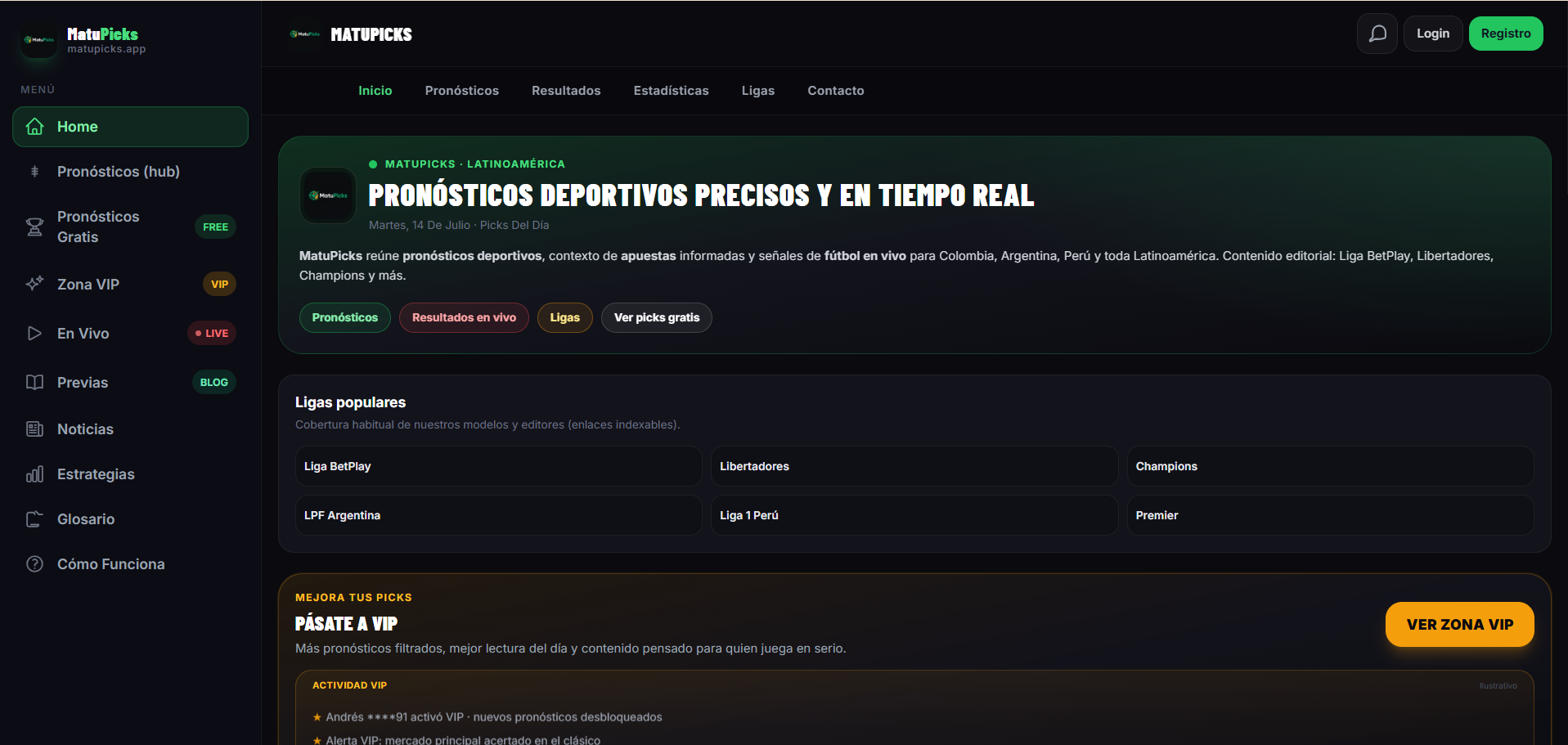Click the bar chart icon for Estrategias
Image resolution: width=1568 pixels, height=745 pixels.
pos(34,474)
